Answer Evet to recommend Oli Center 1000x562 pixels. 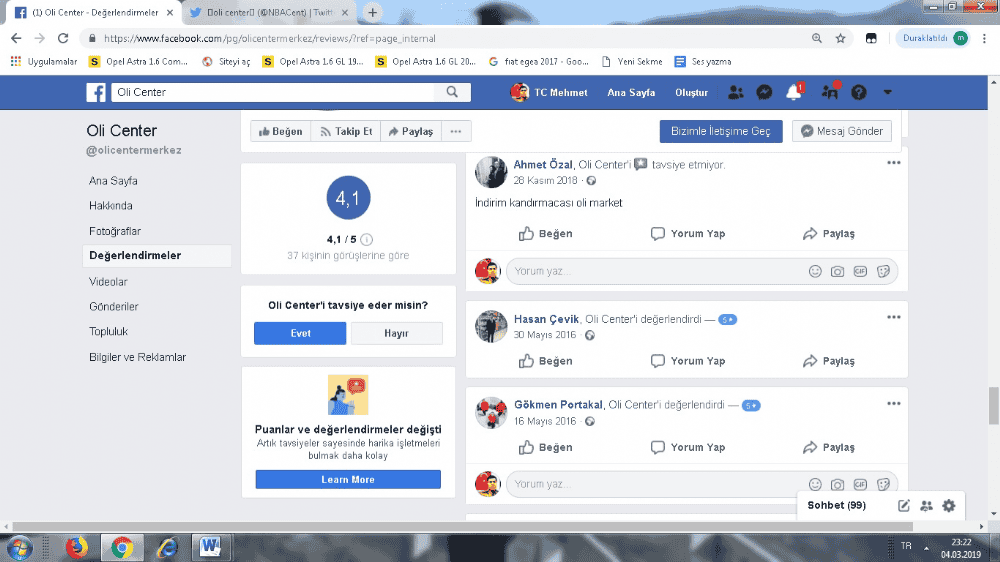[x=300, y=334]
